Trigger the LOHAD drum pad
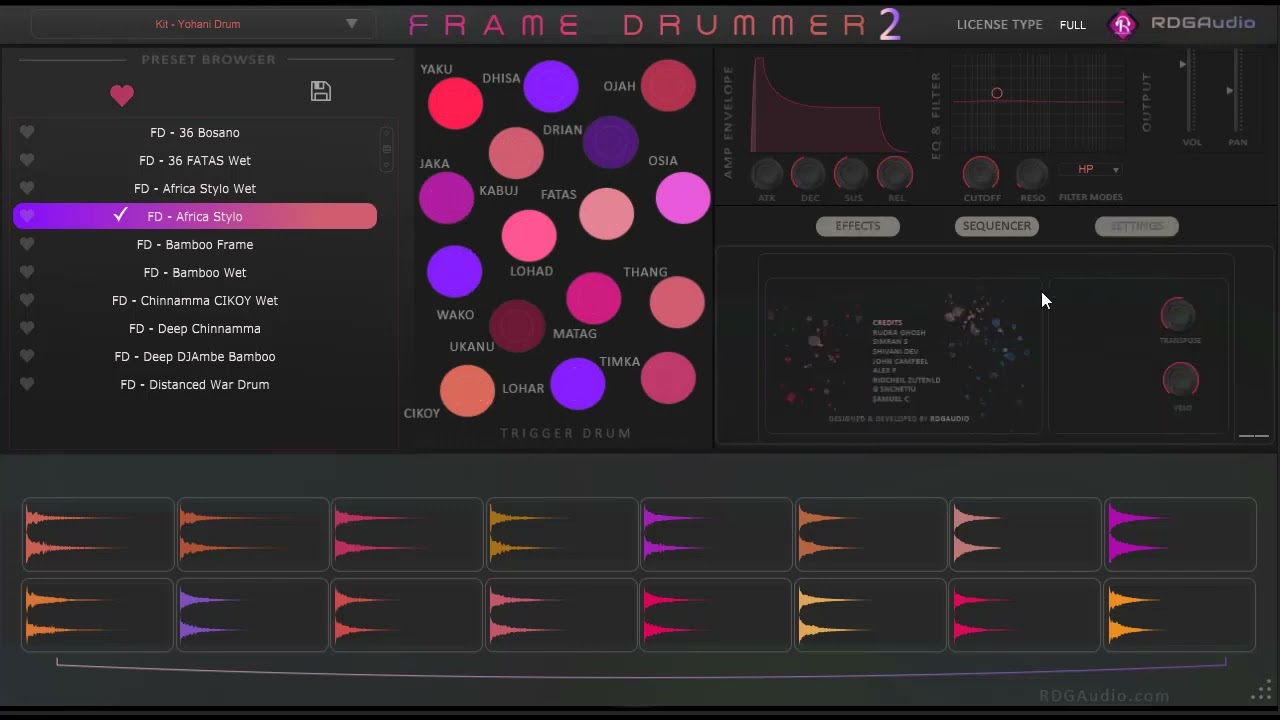This screenshot has height=720, width=1280. pos(529,236)
